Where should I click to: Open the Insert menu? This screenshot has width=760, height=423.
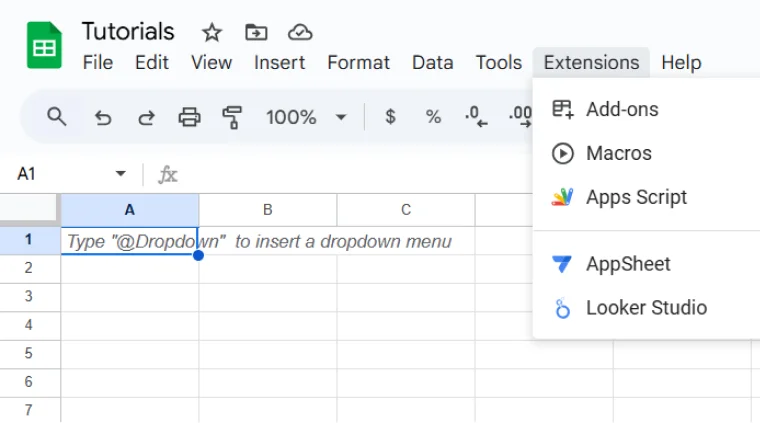point(279,63)
